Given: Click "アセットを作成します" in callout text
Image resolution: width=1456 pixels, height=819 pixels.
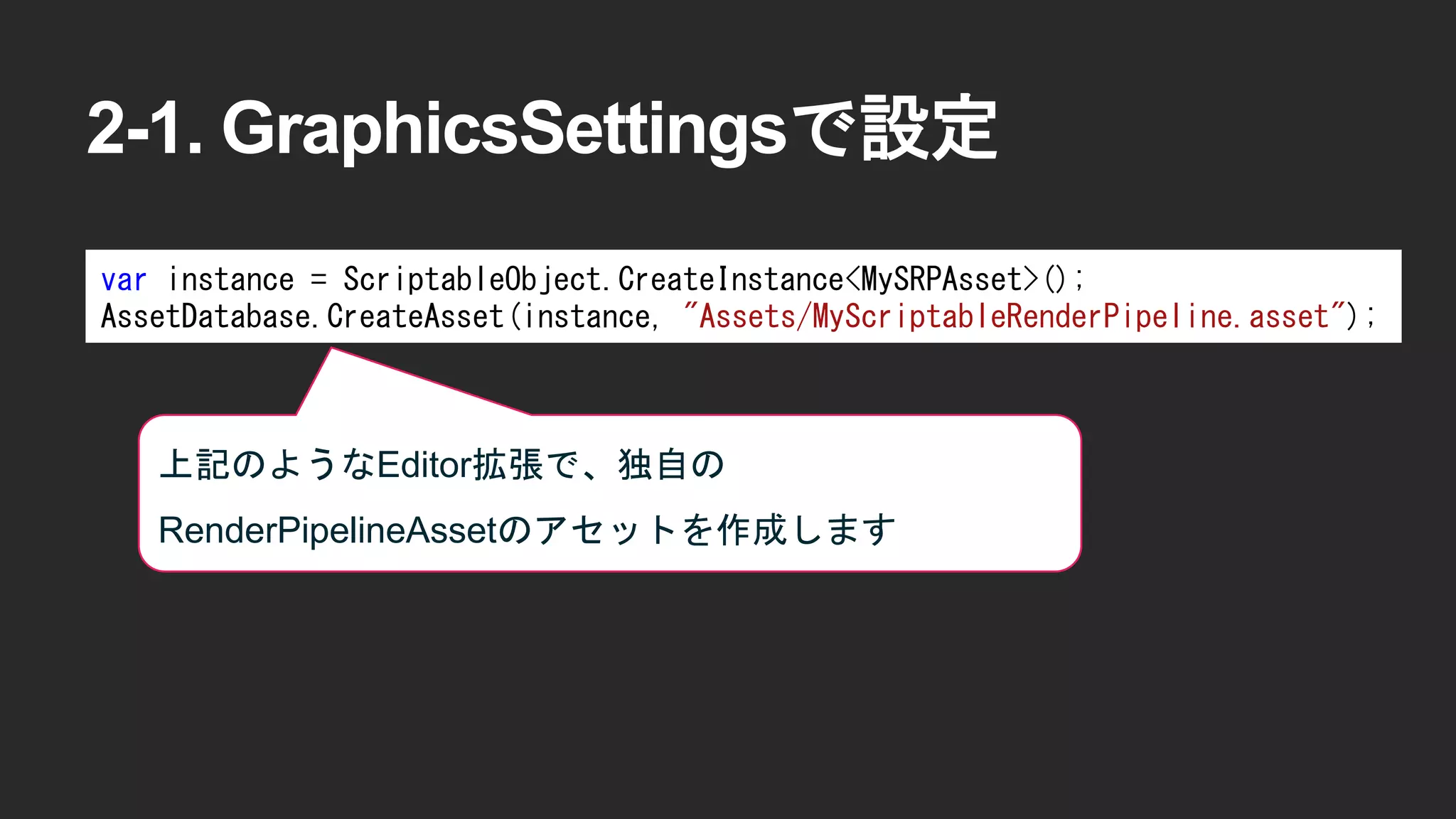Looking at the screenshot, I should [714, 530].
